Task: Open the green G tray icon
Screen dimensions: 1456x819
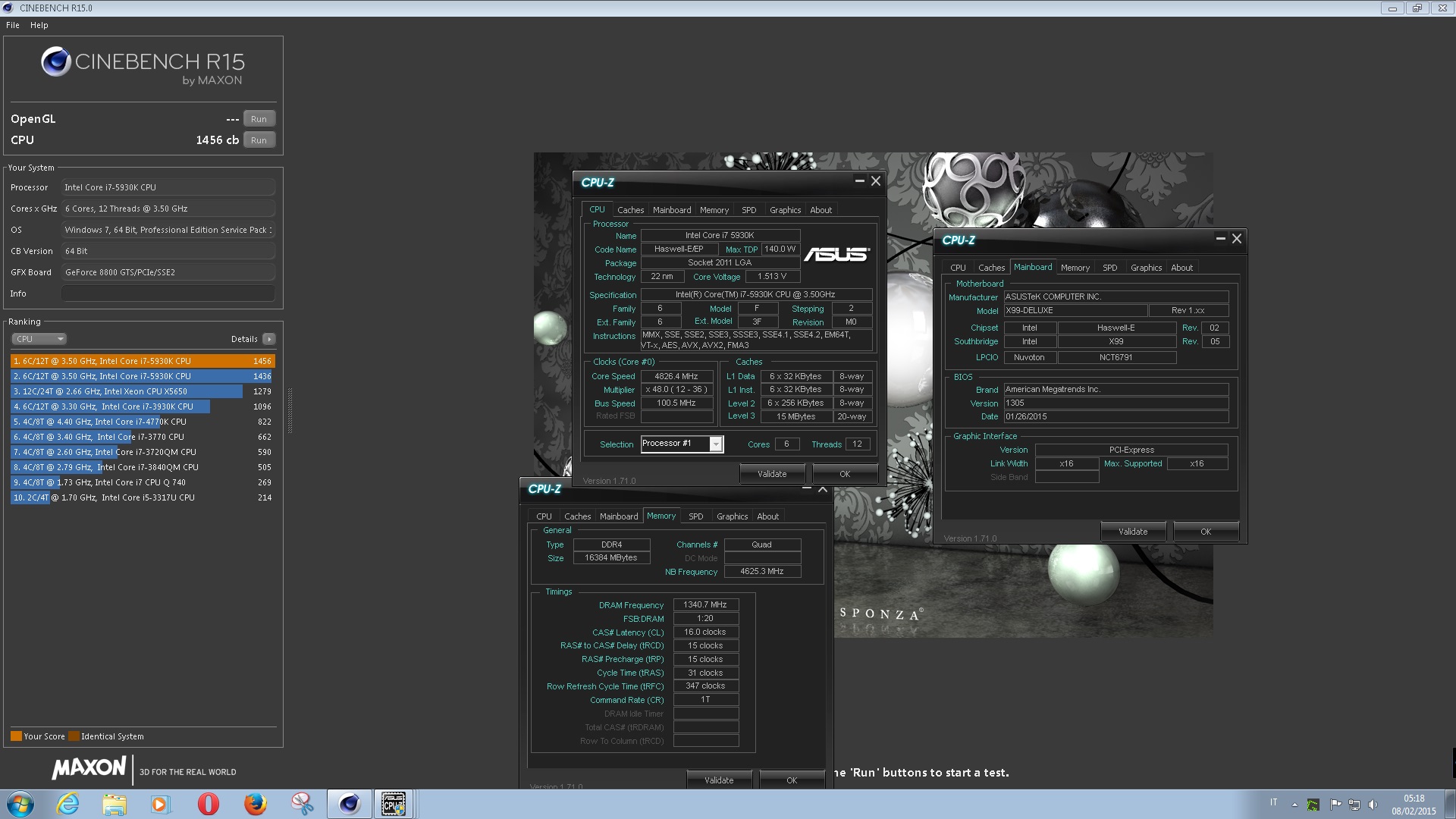Action: pyautogui.click(x=1313, y=805)
